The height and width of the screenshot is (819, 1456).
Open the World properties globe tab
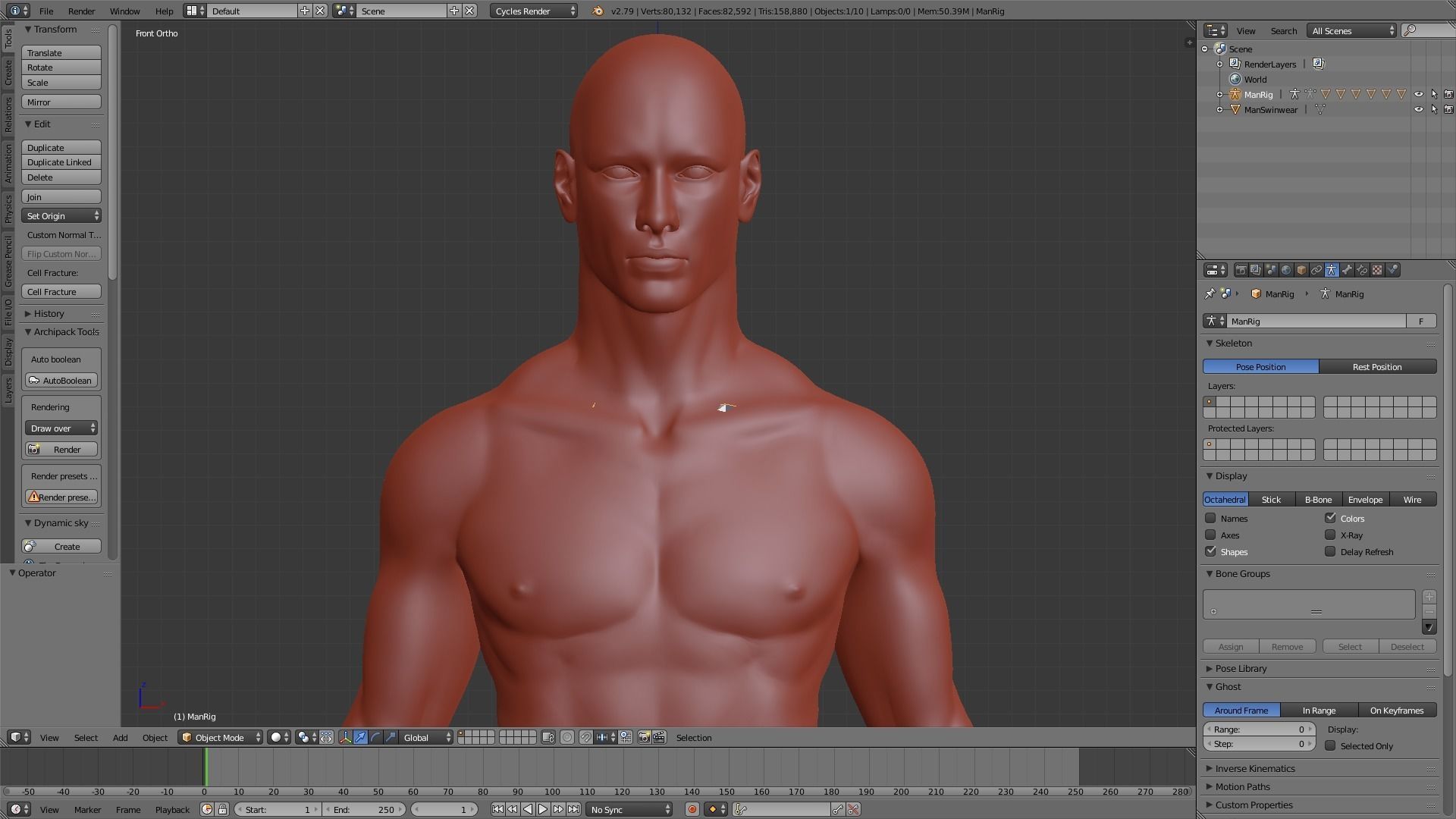1286,270
